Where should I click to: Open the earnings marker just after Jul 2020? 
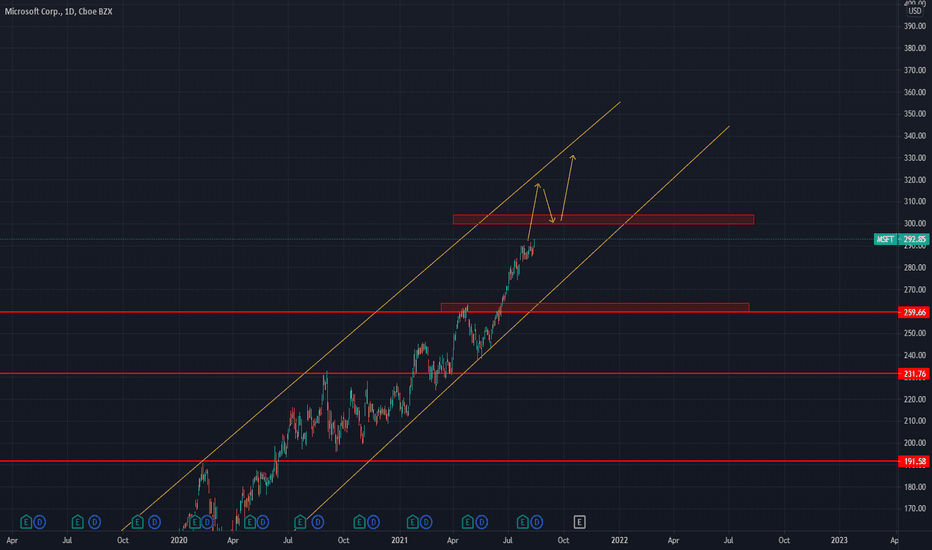300,522
